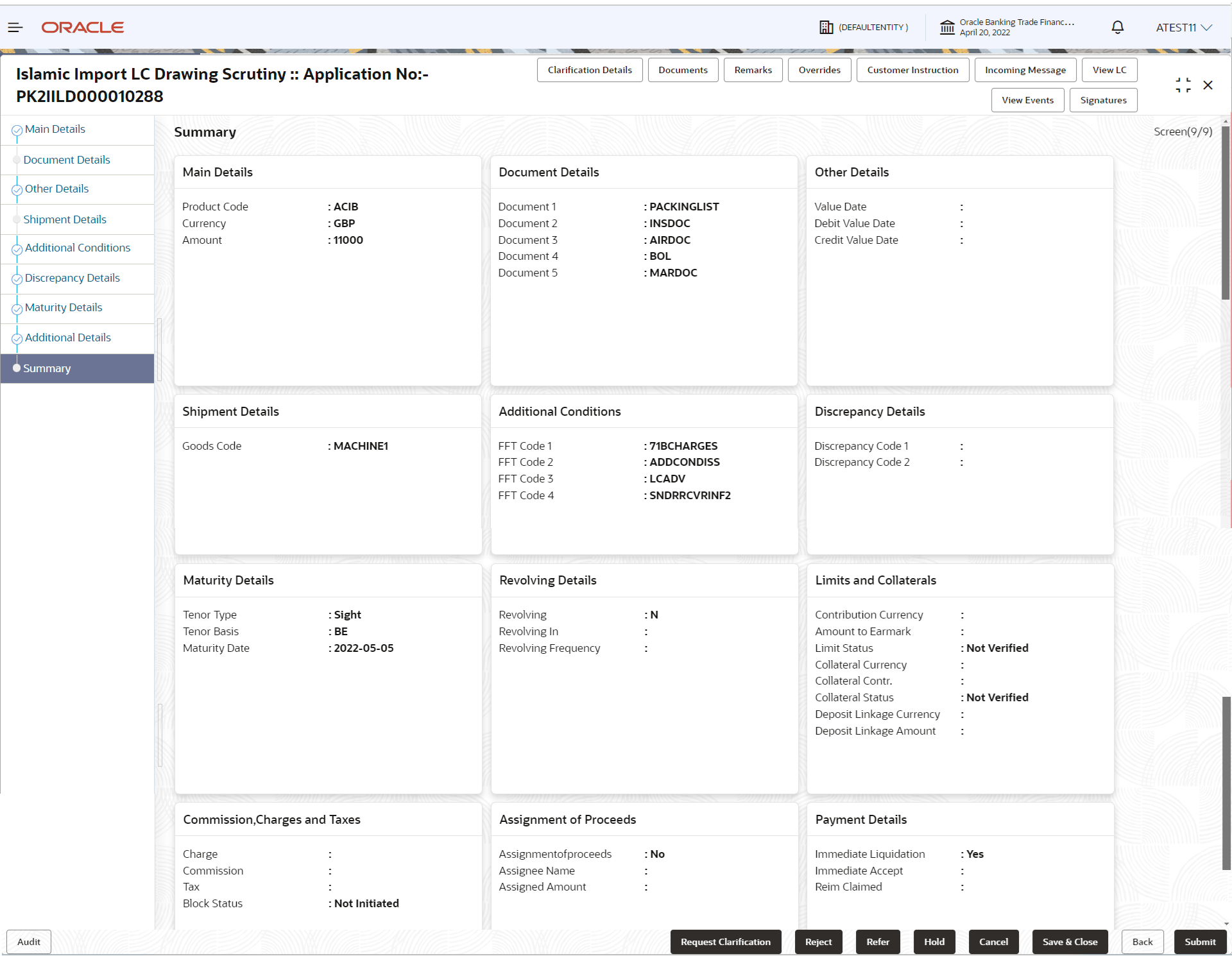
Task: Submit the Islamic Import LC application
Action: (x=1199, y=941)
